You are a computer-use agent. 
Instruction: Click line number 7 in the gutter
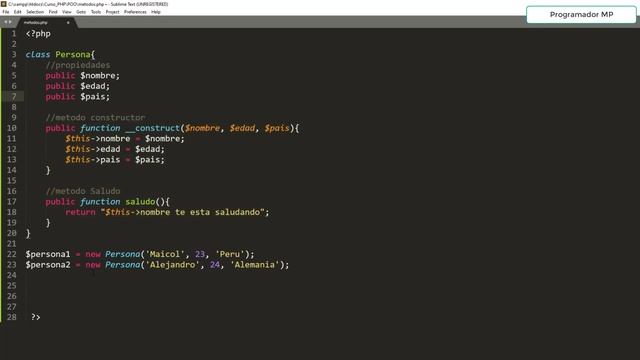pos(14,97)
